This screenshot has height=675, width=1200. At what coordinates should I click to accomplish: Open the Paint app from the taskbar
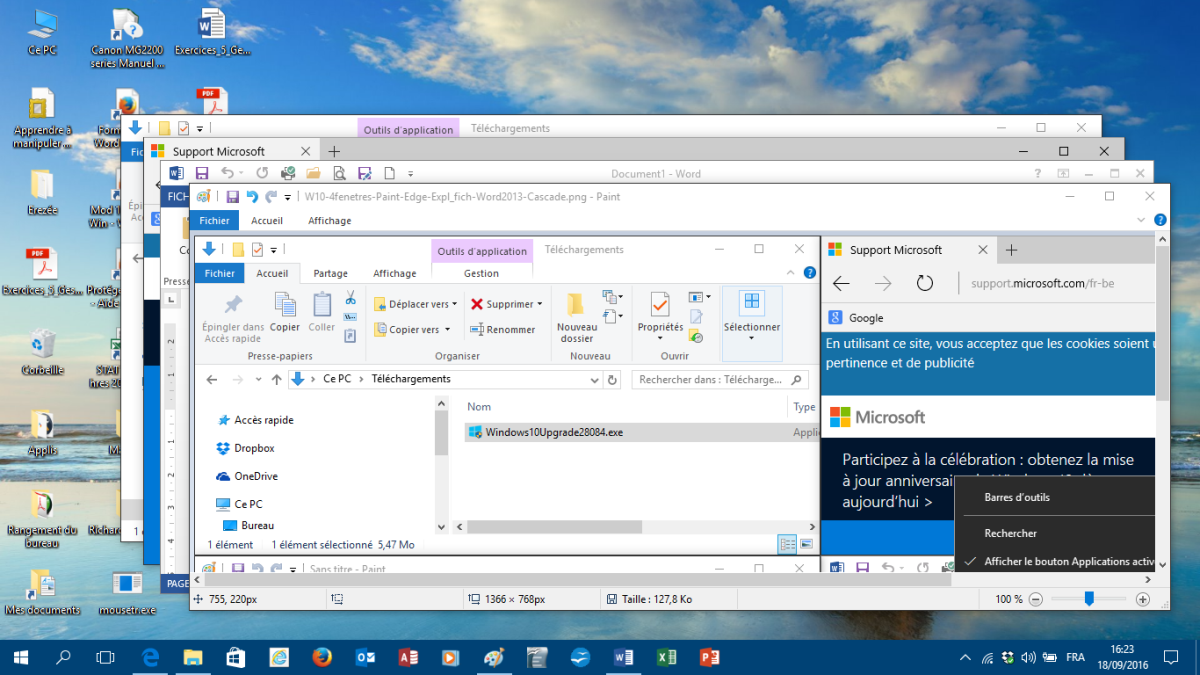[x=494, y=657]
